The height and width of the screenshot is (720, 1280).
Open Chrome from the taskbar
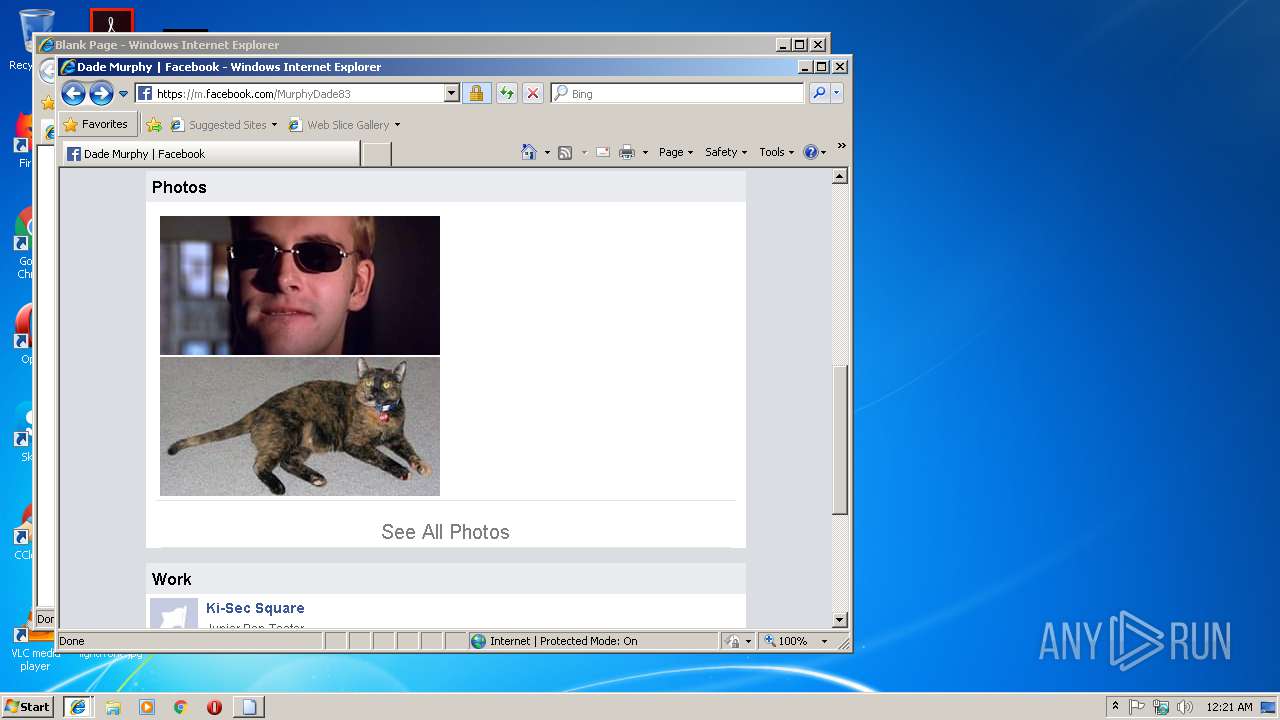(181, 707)
